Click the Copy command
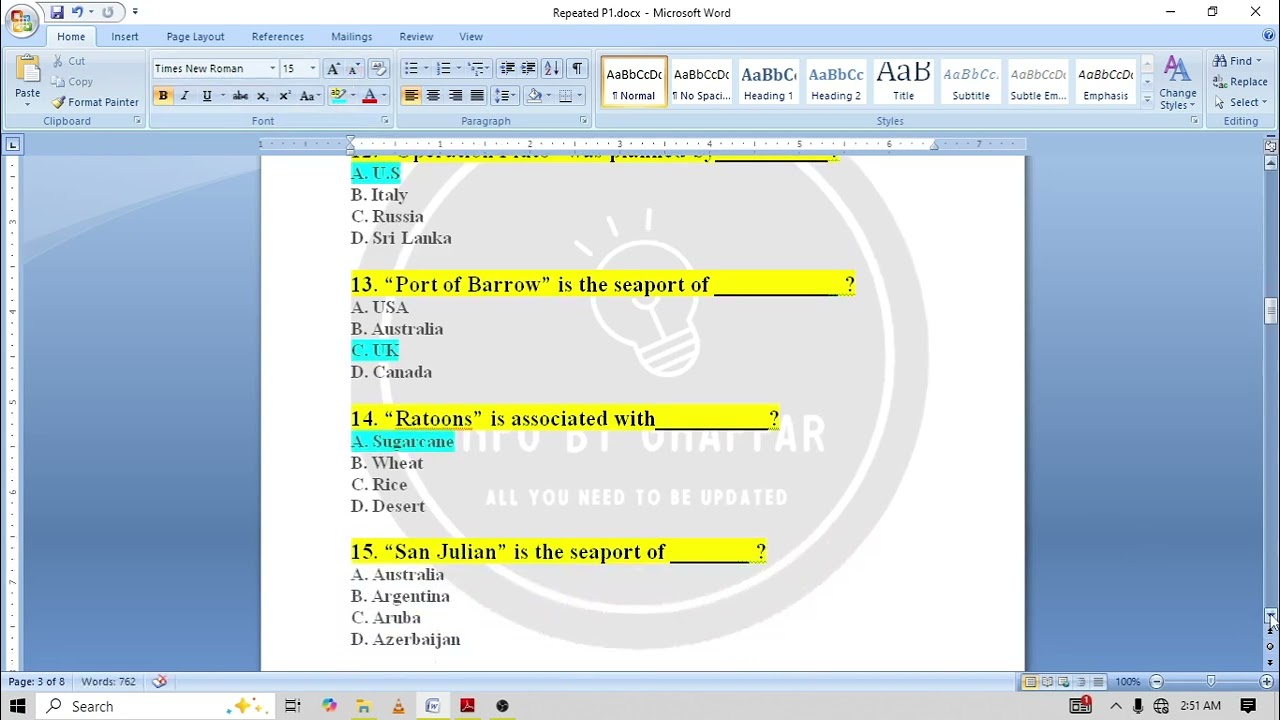1280x720 pixels. 72,81
